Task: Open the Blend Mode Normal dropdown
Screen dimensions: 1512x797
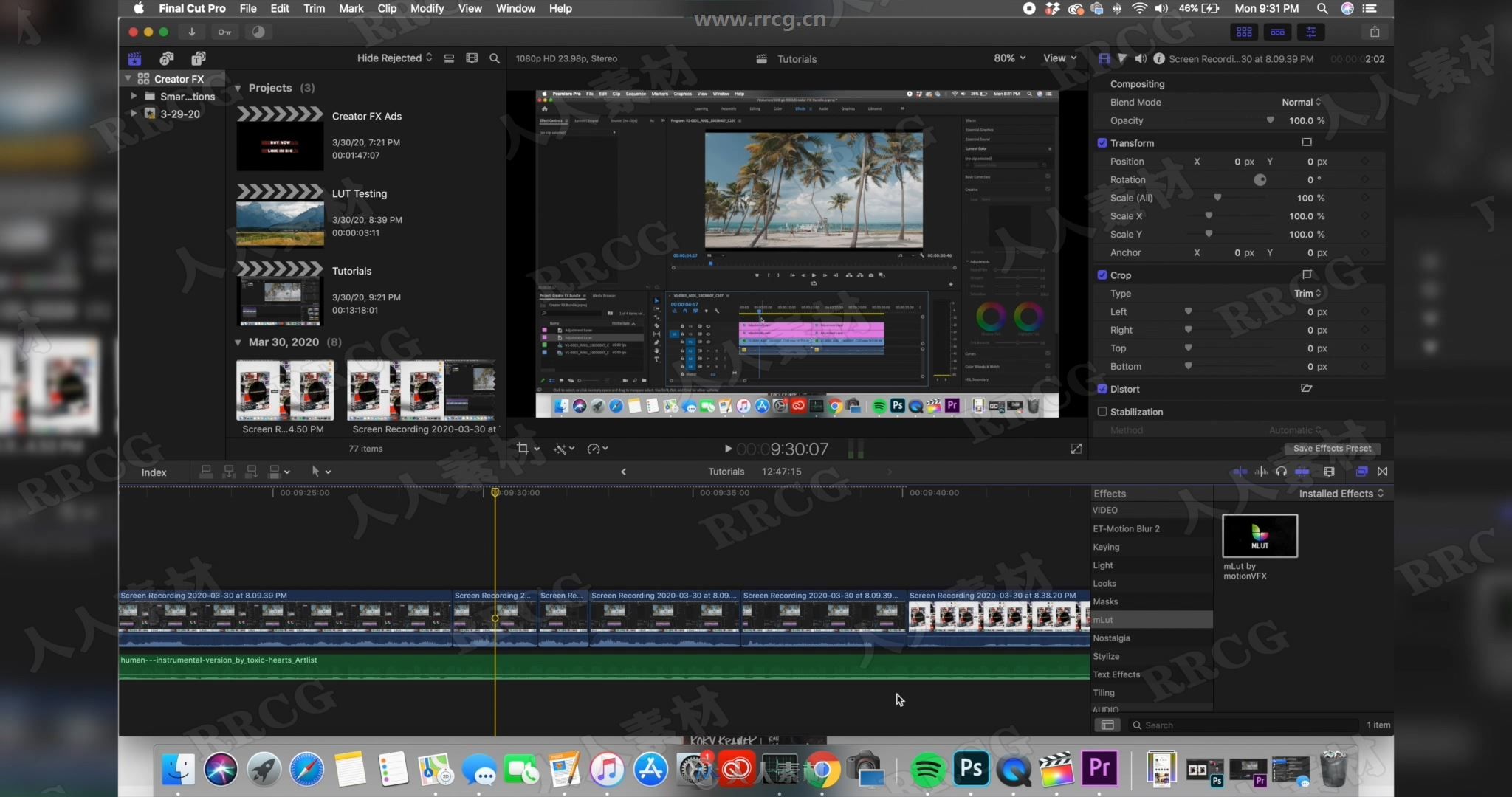Action: [1302, 102]
